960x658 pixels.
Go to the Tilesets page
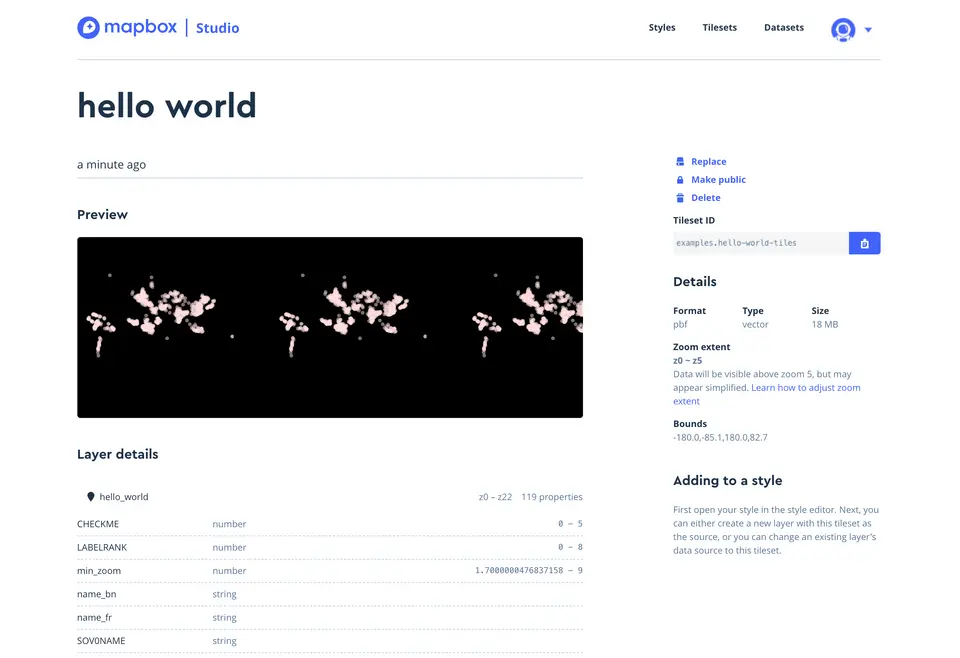click(719, 28)
